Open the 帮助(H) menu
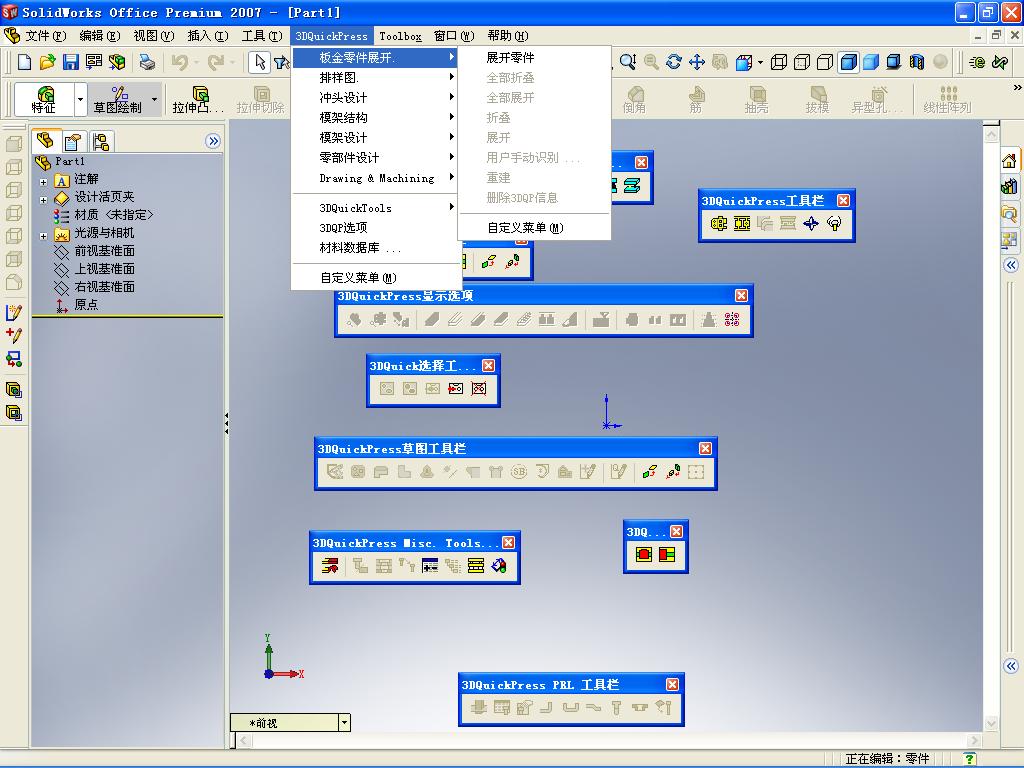Screen dimensions: 1024x768 [507, 36]
